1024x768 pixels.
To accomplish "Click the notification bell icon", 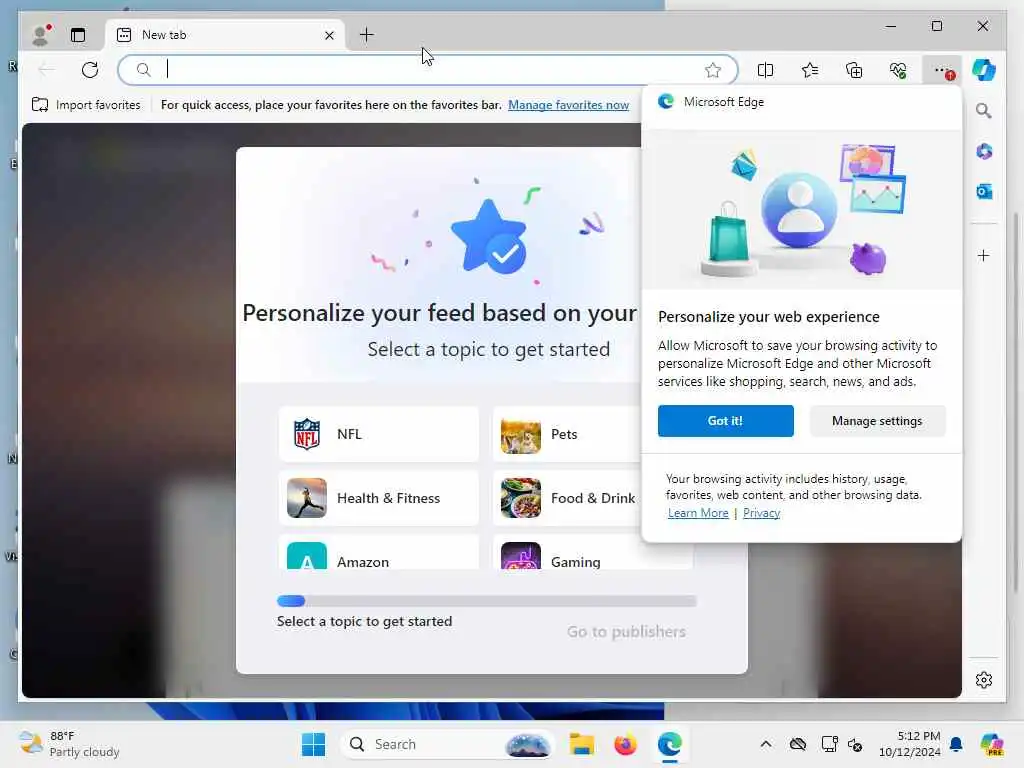I will click(x=956, y=744).
